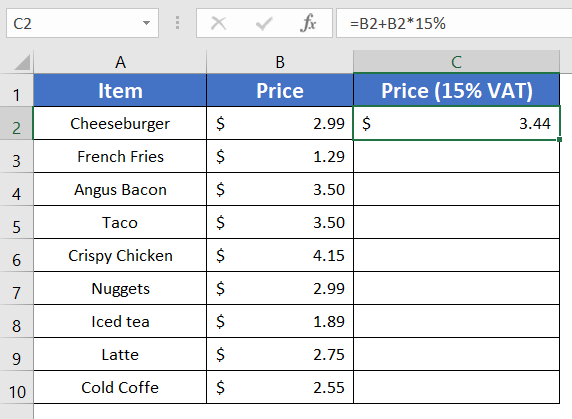Select empty cell C6 beside Crispy Chicken
Screen dimensions: 572x419
[x=456, y=255]
